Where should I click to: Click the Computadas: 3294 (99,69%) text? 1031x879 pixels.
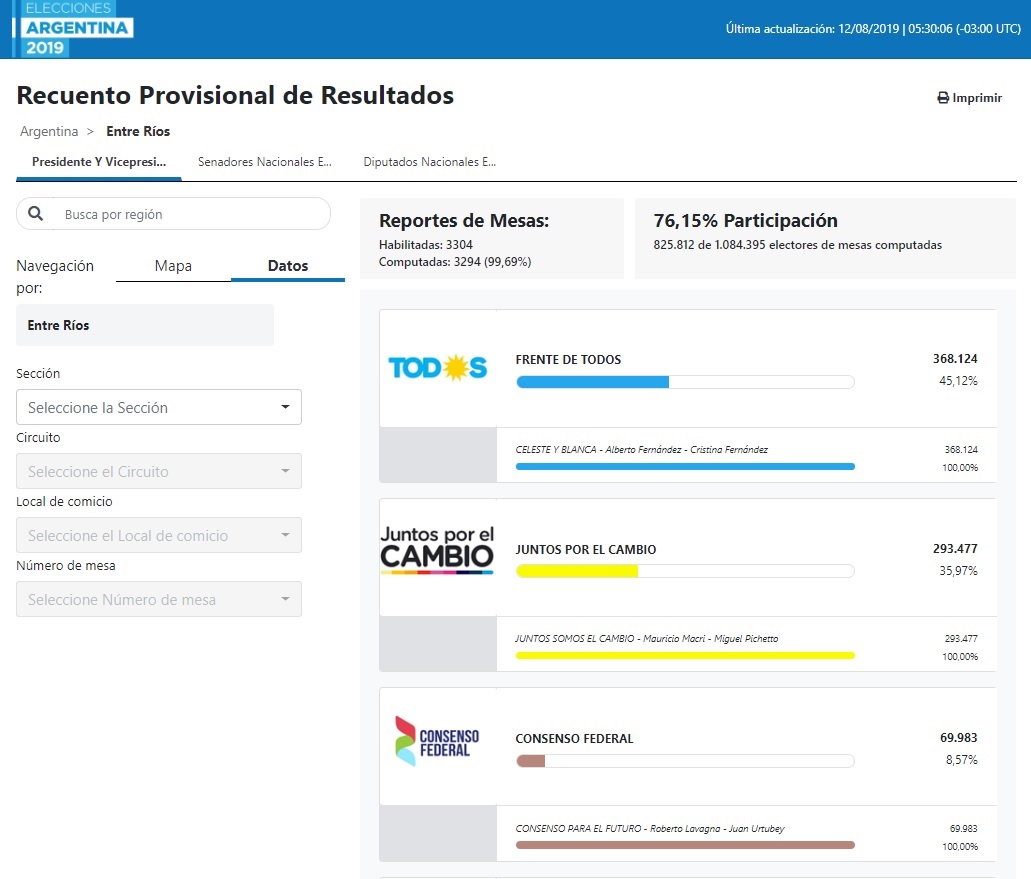[x=455, y=262]
